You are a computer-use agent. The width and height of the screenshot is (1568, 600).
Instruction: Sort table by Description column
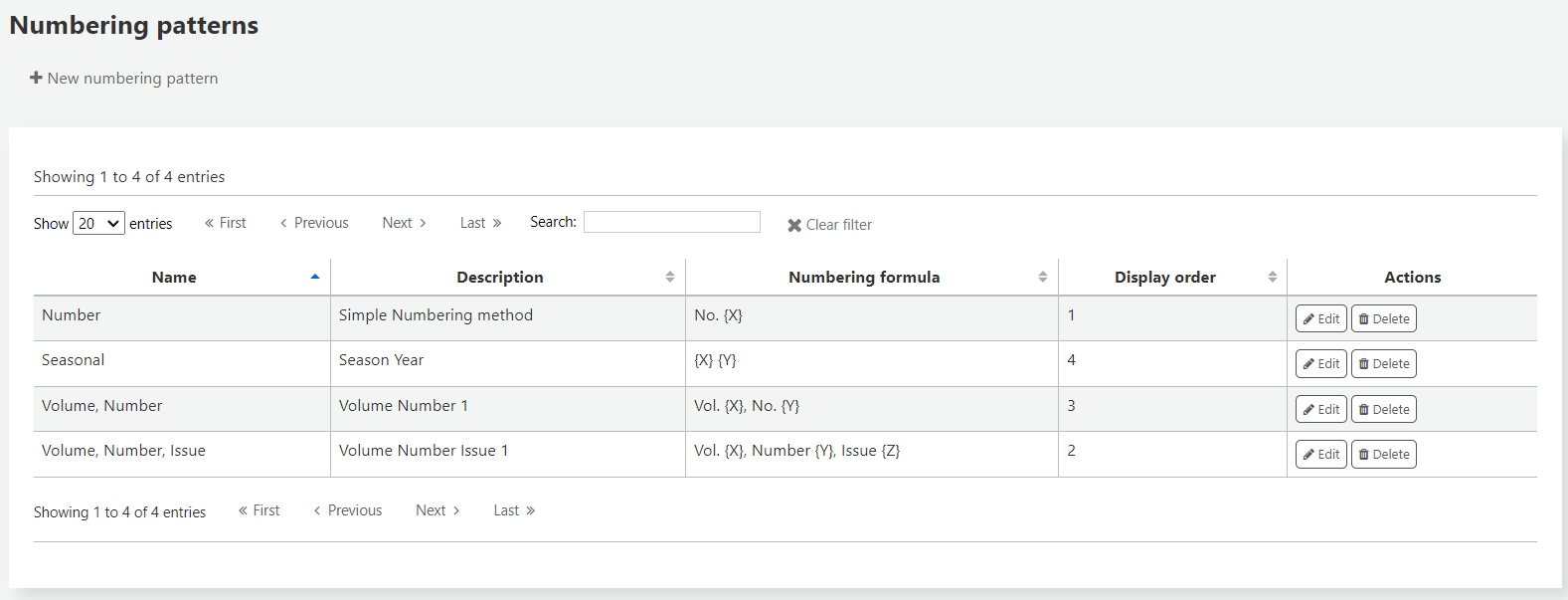(x=499, y=278)
